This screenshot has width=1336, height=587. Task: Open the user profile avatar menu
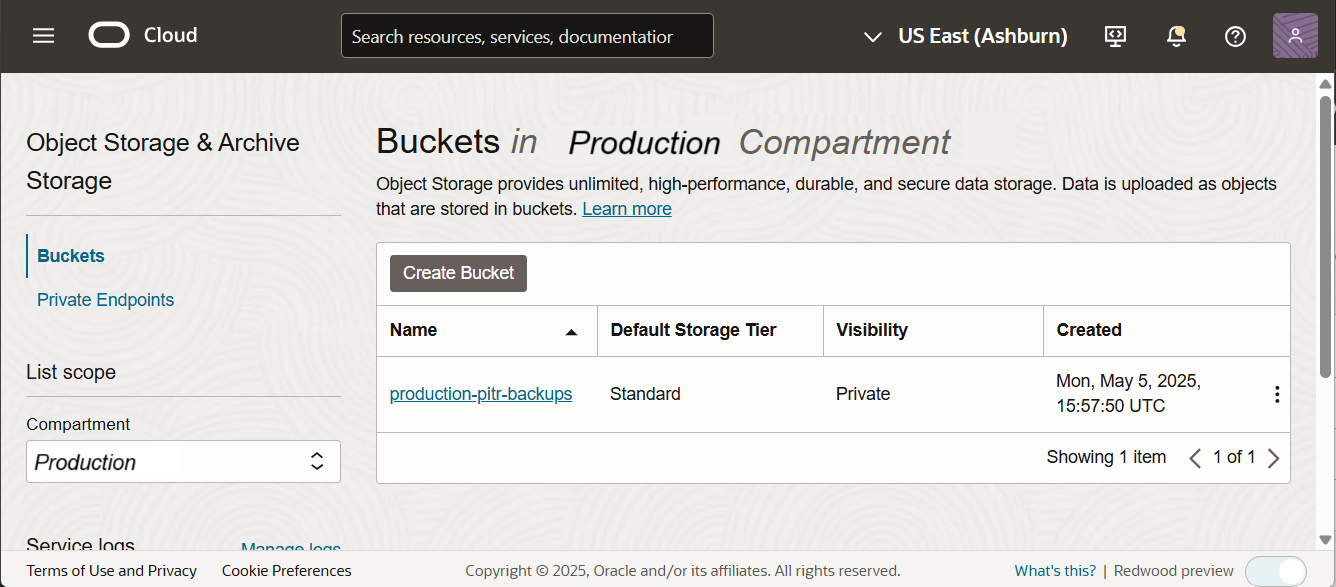[x=1294, y=36]
